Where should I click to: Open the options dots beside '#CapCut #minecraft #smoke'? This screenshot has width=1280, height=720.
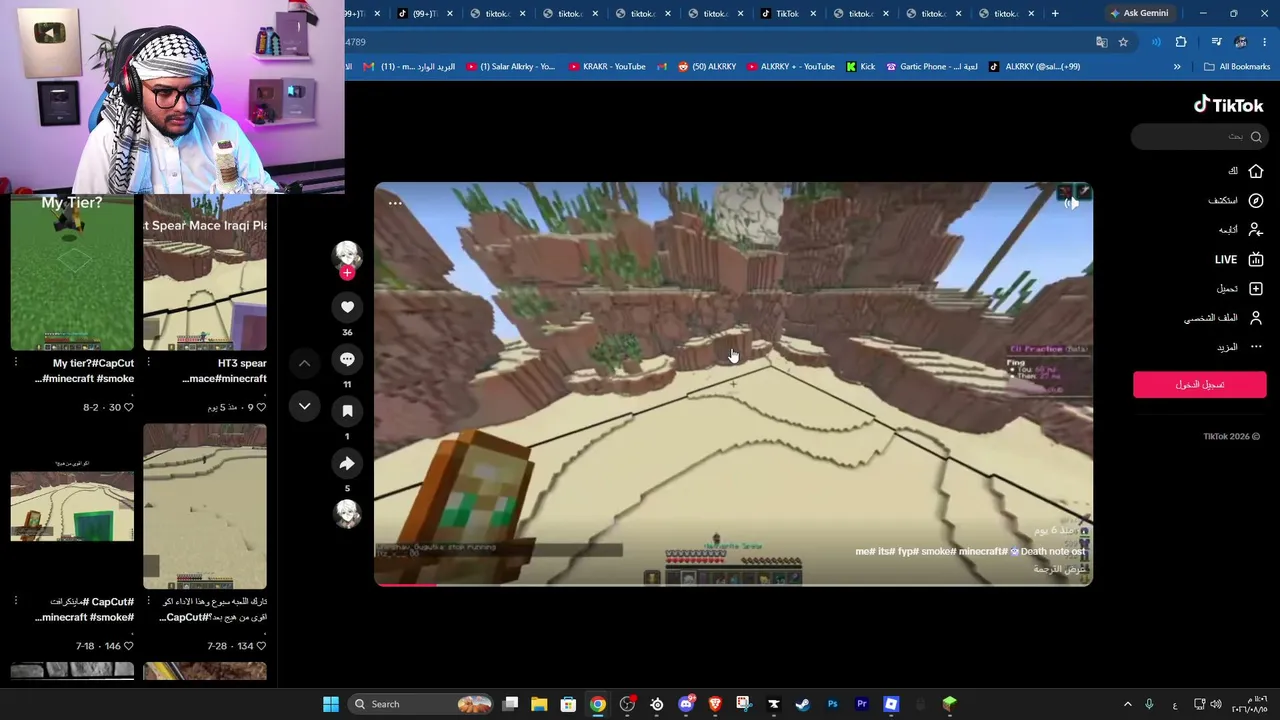click(x=15, y=601)
